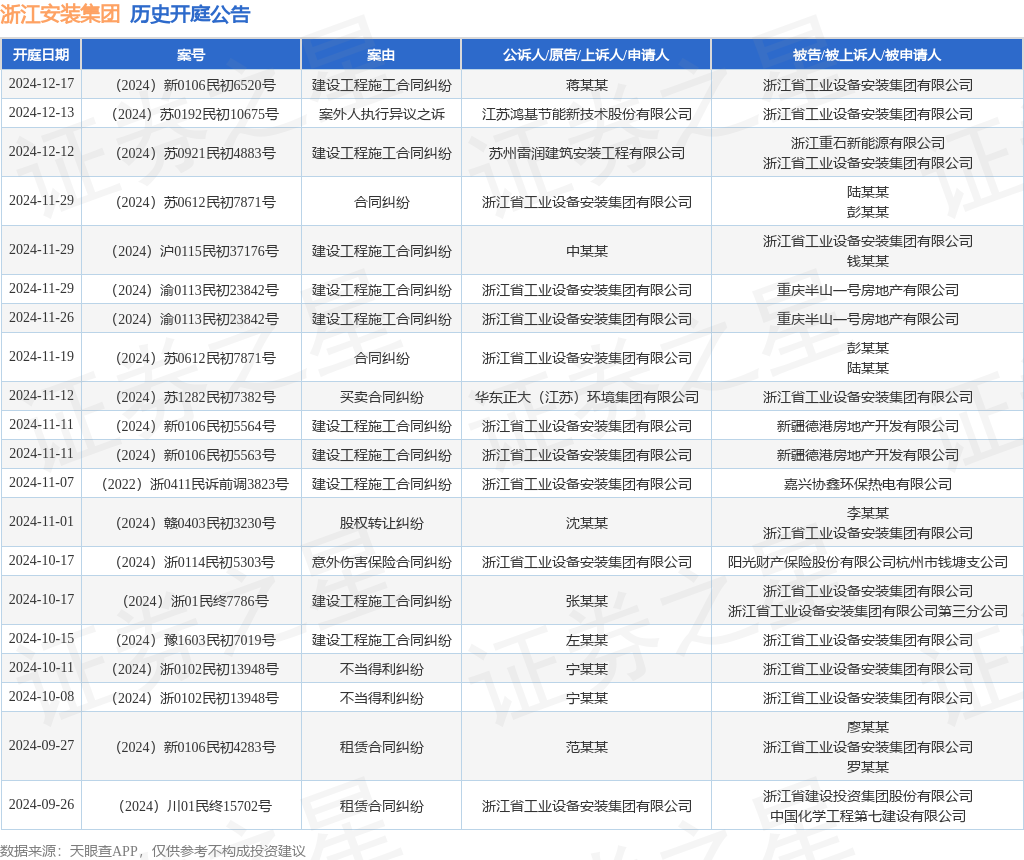Click the 浙江安装集团 title text

pyautogui.click(x=60, y=14)
